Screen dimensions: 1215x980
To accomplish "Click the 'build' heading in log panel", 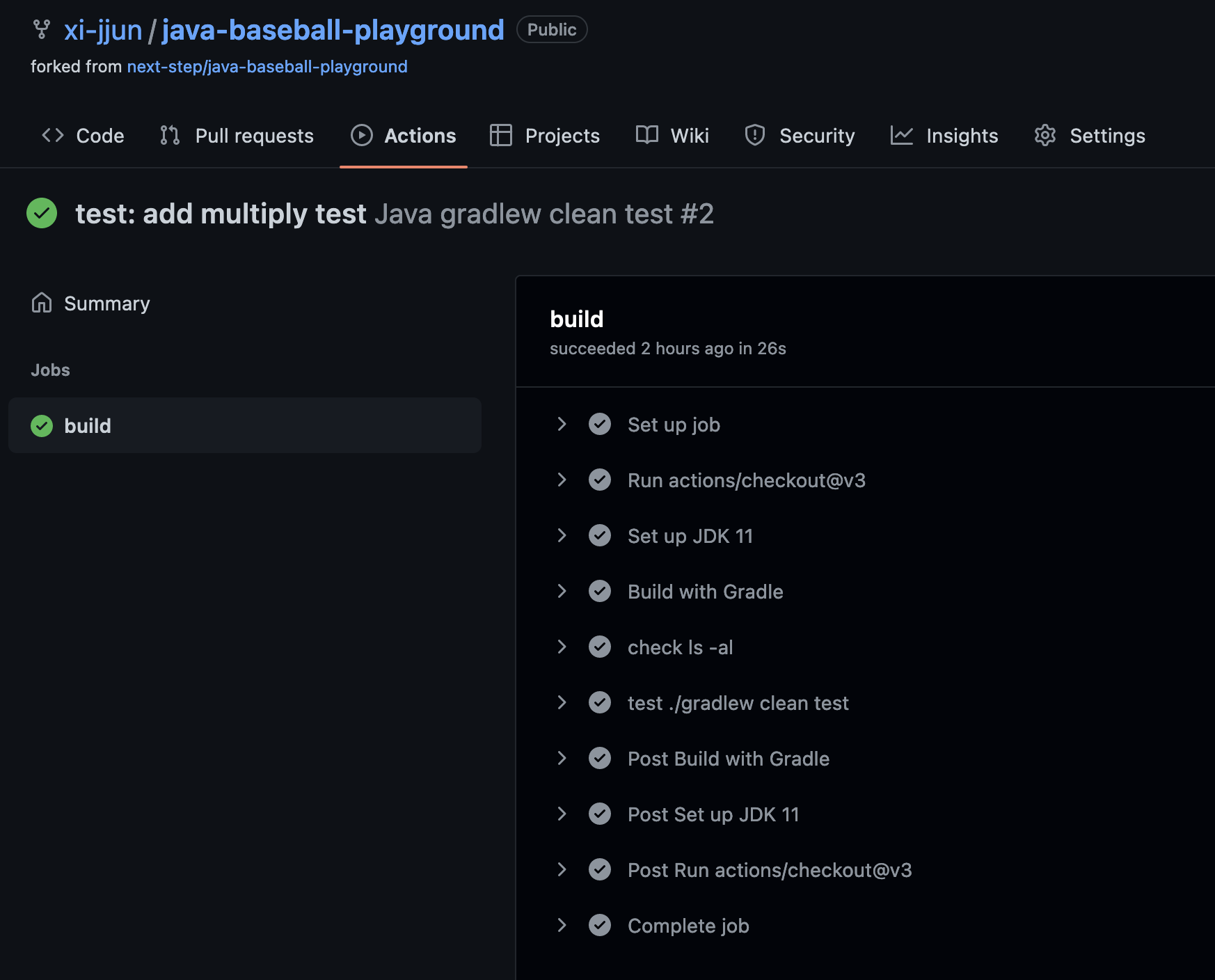I will click(x=577, y=319).
